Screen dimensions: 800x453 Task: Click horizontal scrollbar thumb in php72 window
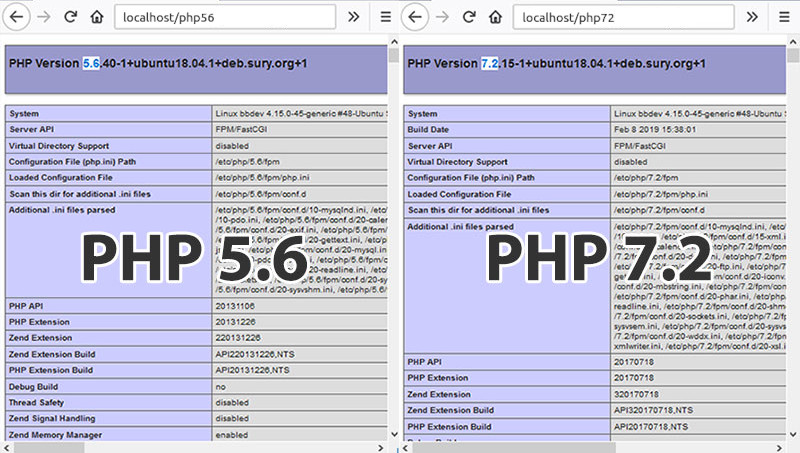pos(514,448)
